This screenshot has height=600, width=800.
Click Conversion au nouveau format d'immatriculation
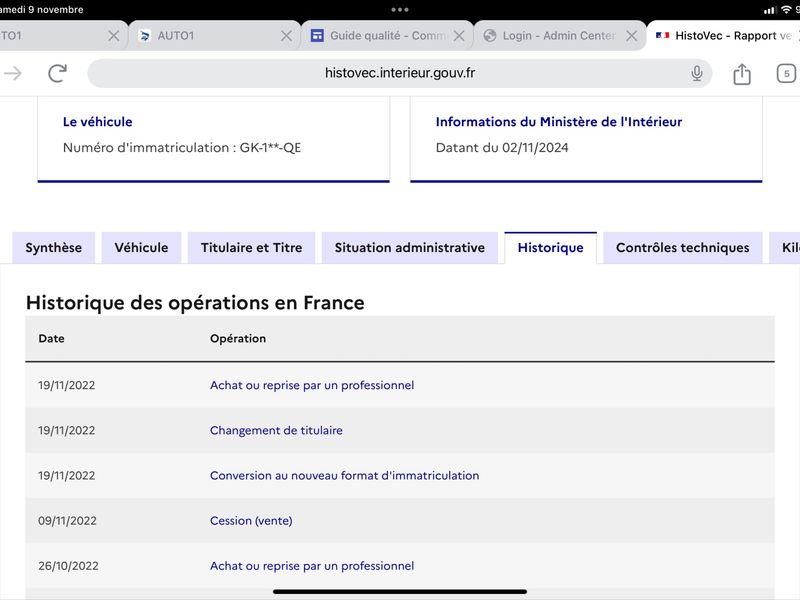344,476
